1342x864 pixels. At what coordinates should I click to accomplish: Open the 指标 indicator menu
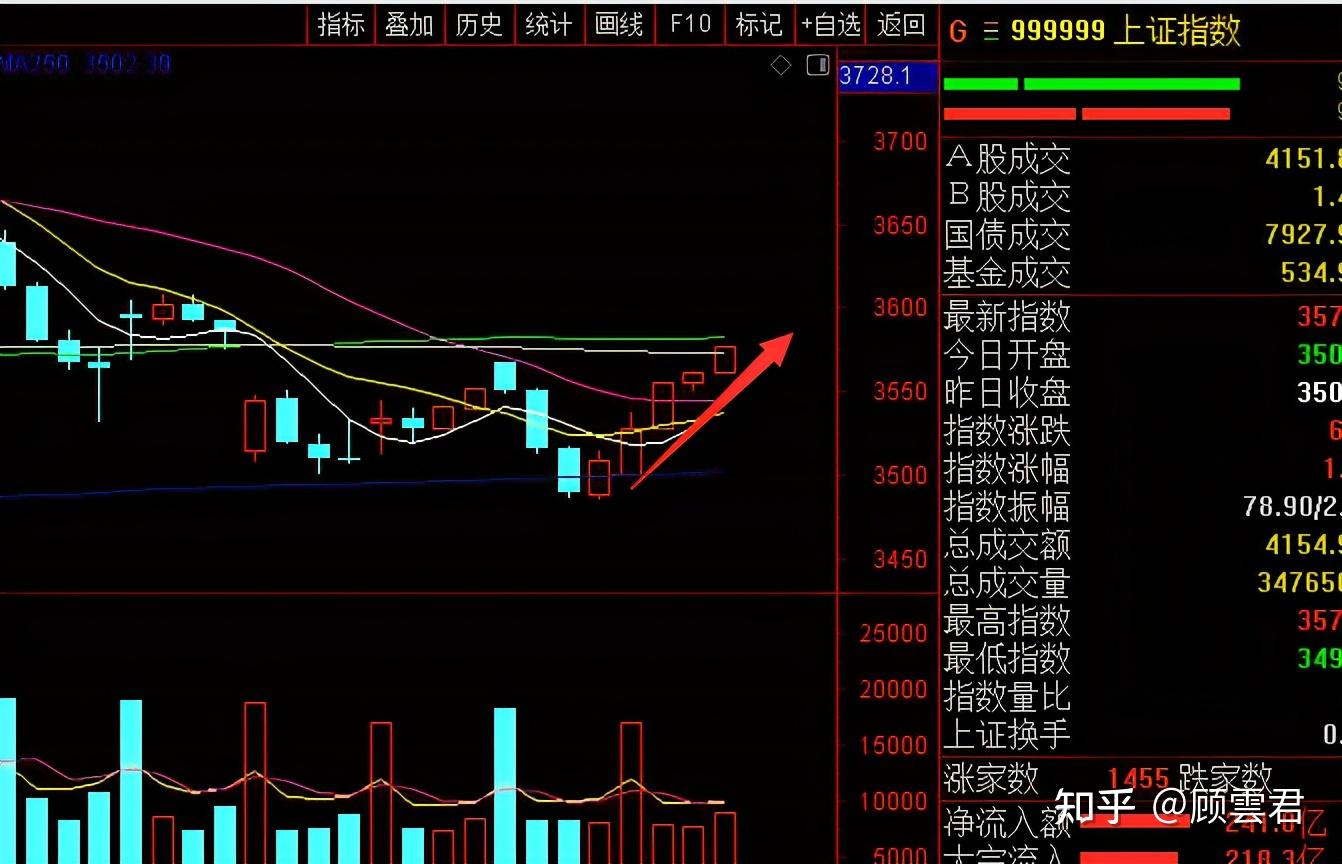click(341, 24)
